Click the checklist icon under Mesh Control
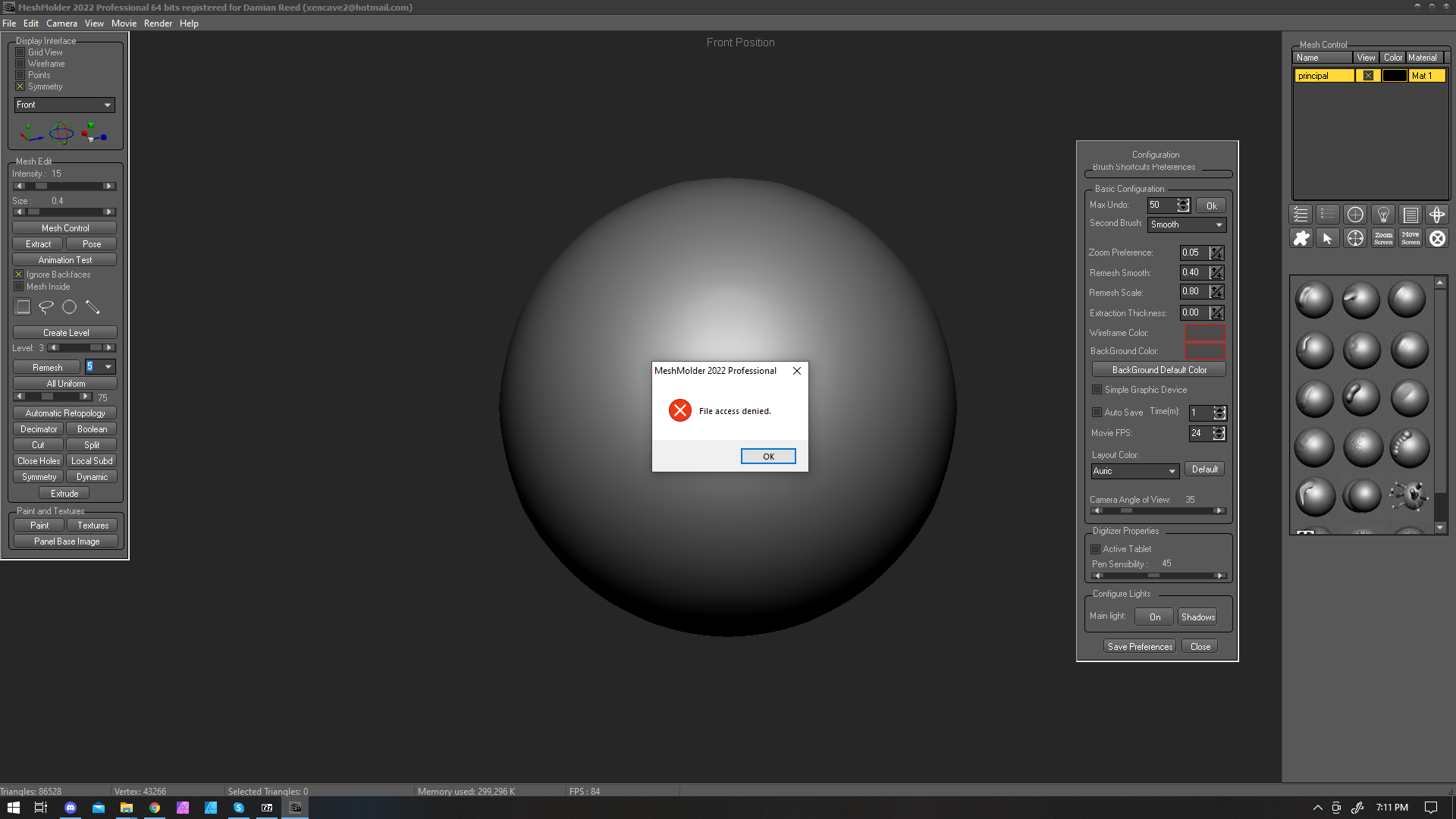This screenshot has width=1456, height=819. tap(1301, 215)
